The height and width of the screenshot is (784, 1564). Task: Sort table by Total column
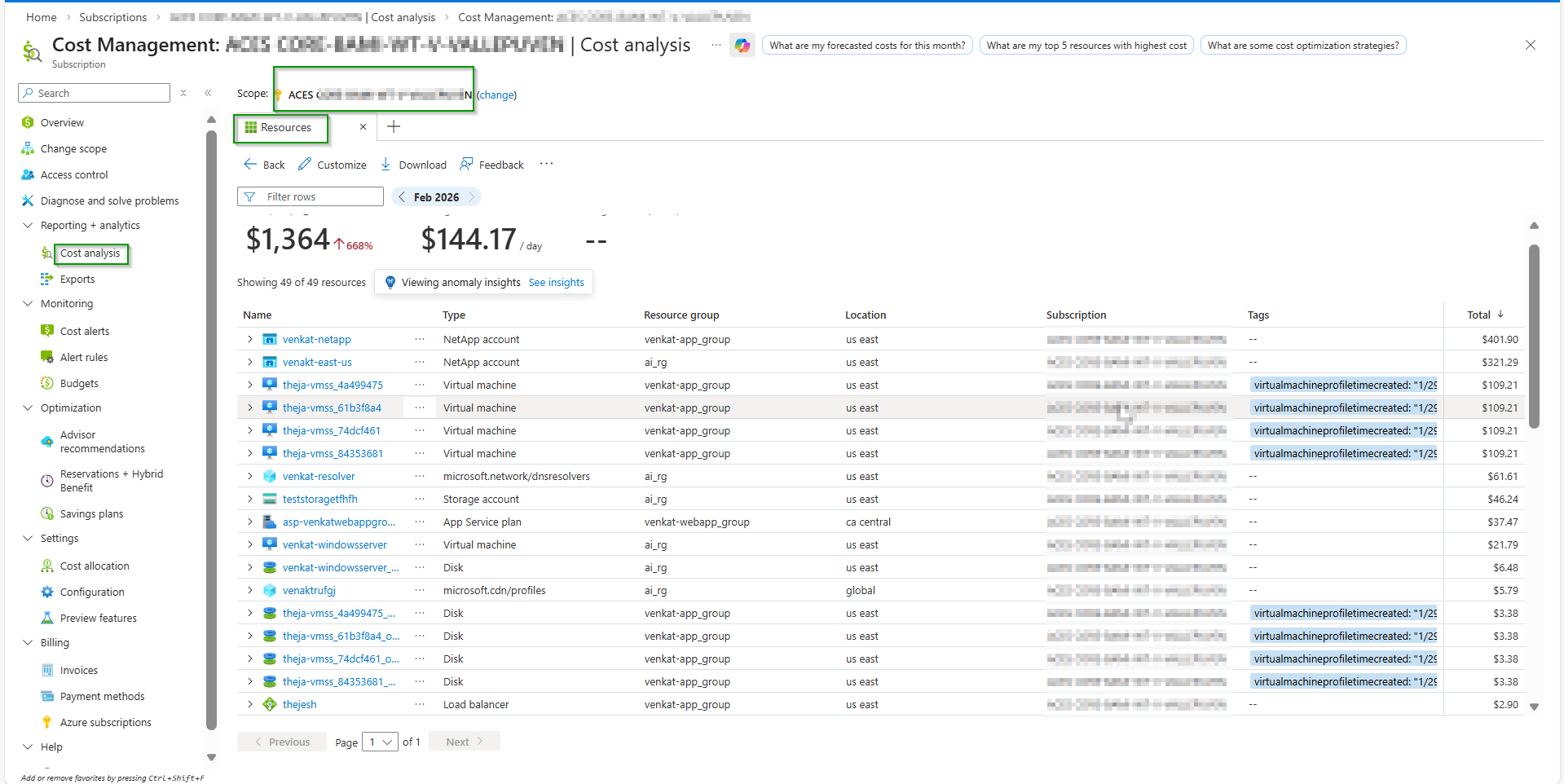[x=1485, y=315]
